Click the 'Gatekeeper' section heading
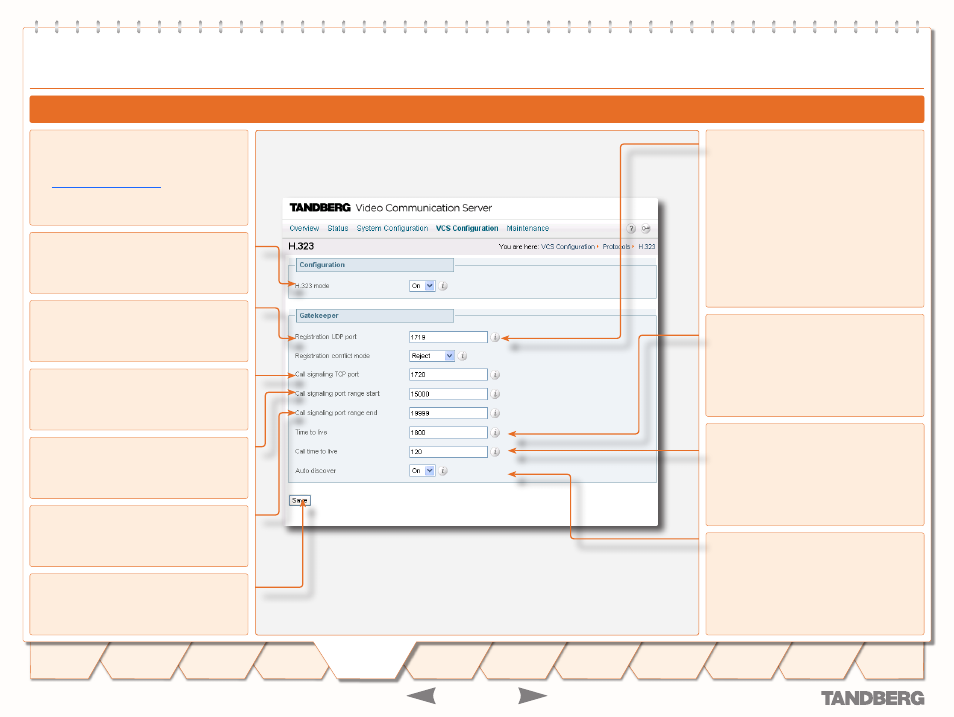This screenshot has height=717, width=954. click(x=319, y=316)
